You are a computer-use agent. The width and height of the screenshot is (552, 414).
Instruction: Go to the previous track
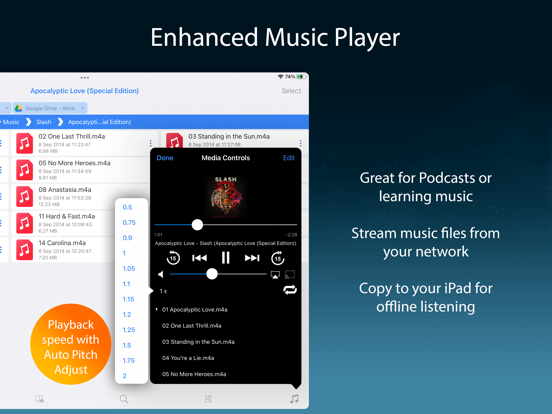[199, 258]
